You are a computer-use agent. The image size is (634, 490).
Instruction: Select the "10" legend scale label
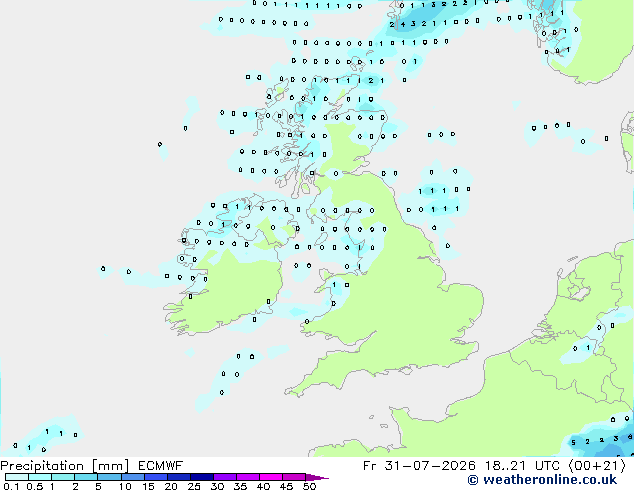coord(125,486)
